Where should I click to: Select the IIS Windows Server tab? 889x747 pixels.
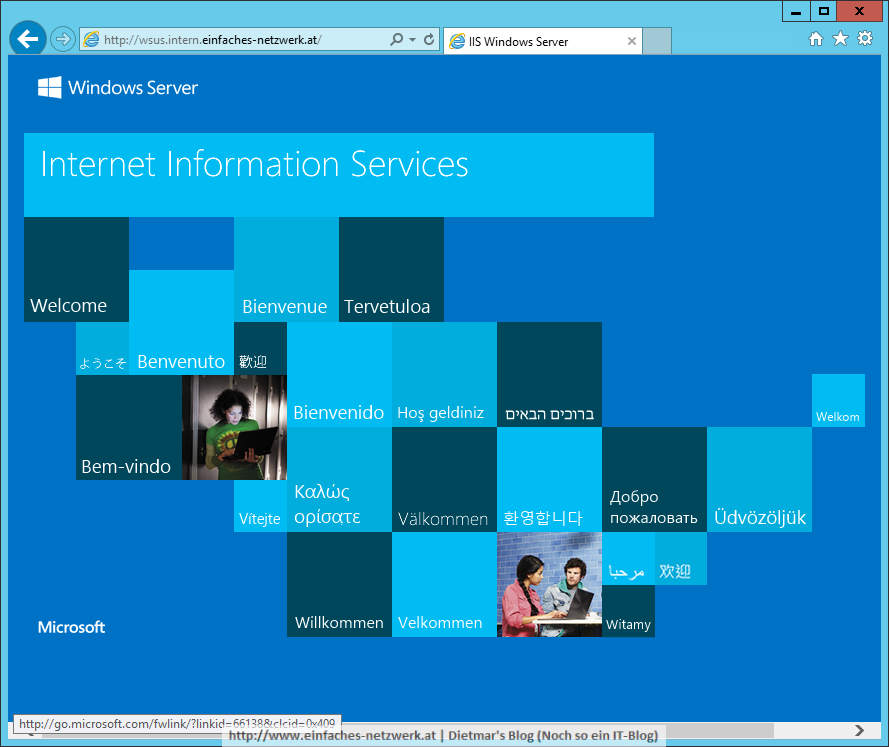tap(543, 41)
